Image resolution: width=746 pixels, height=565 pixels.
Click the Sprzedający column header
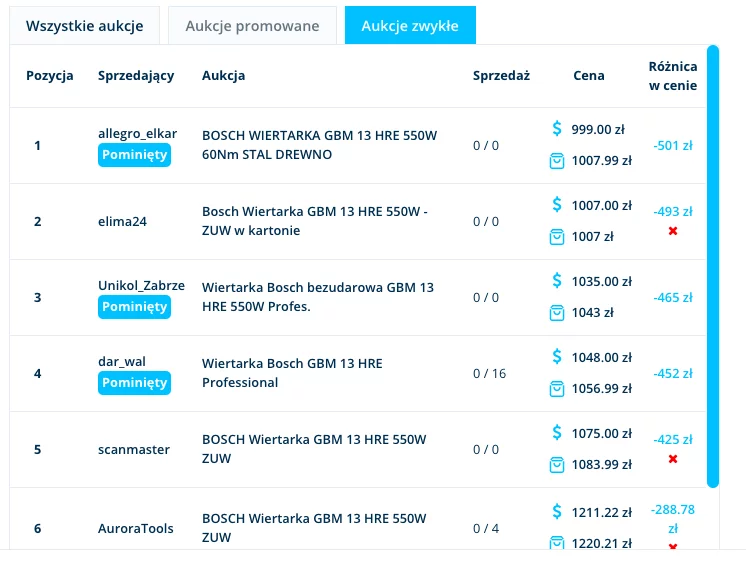click(136, 76)
